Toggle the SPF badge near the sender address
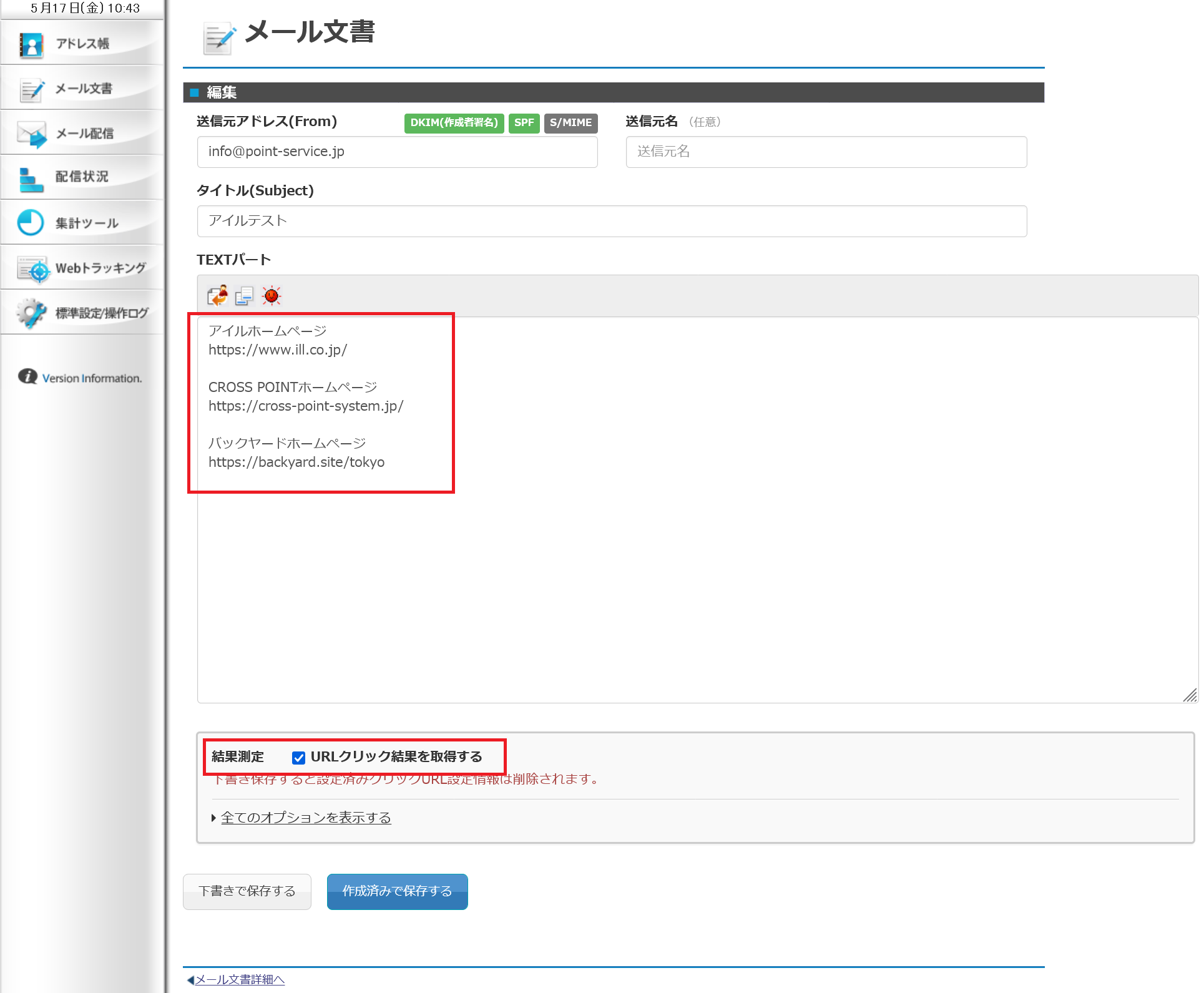The image size is (1204, 993). pyautogui.click(x=524, y=123)
